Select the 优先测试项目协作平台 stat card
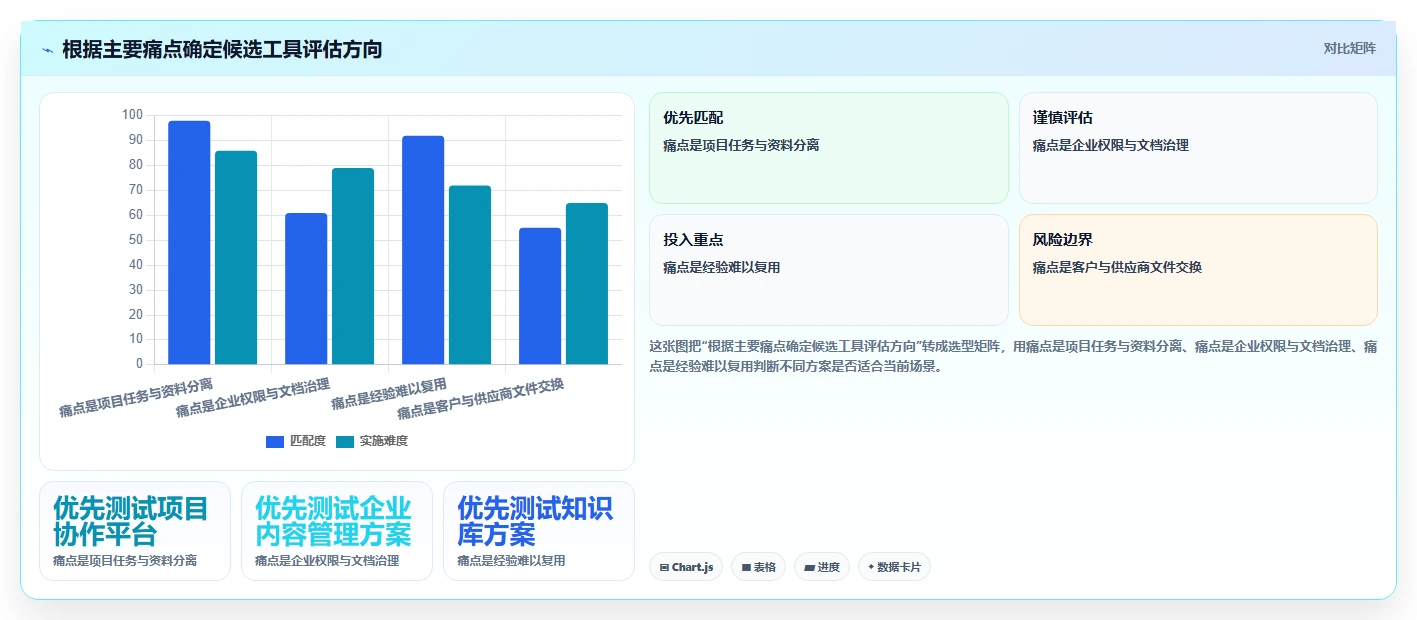1417x620 pixels. pos(135,531)
